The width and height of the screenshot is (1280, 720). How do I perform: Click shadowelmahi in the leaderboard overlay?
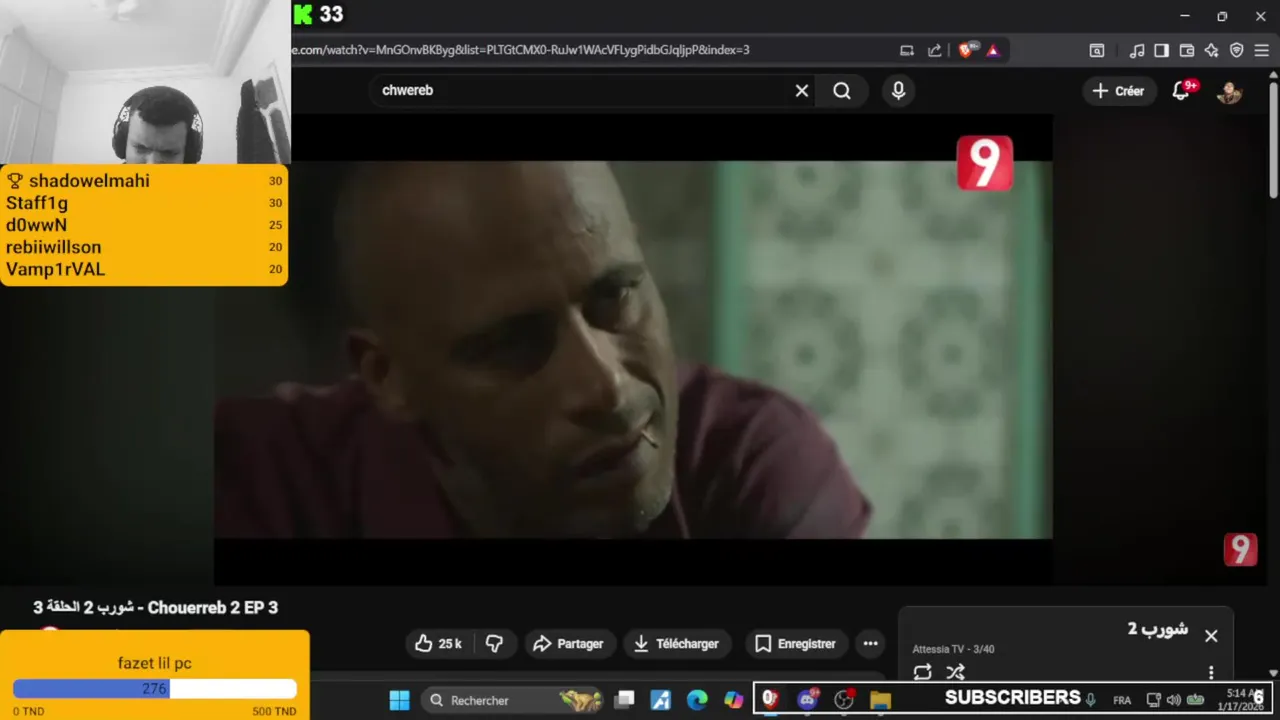(89, 181)
